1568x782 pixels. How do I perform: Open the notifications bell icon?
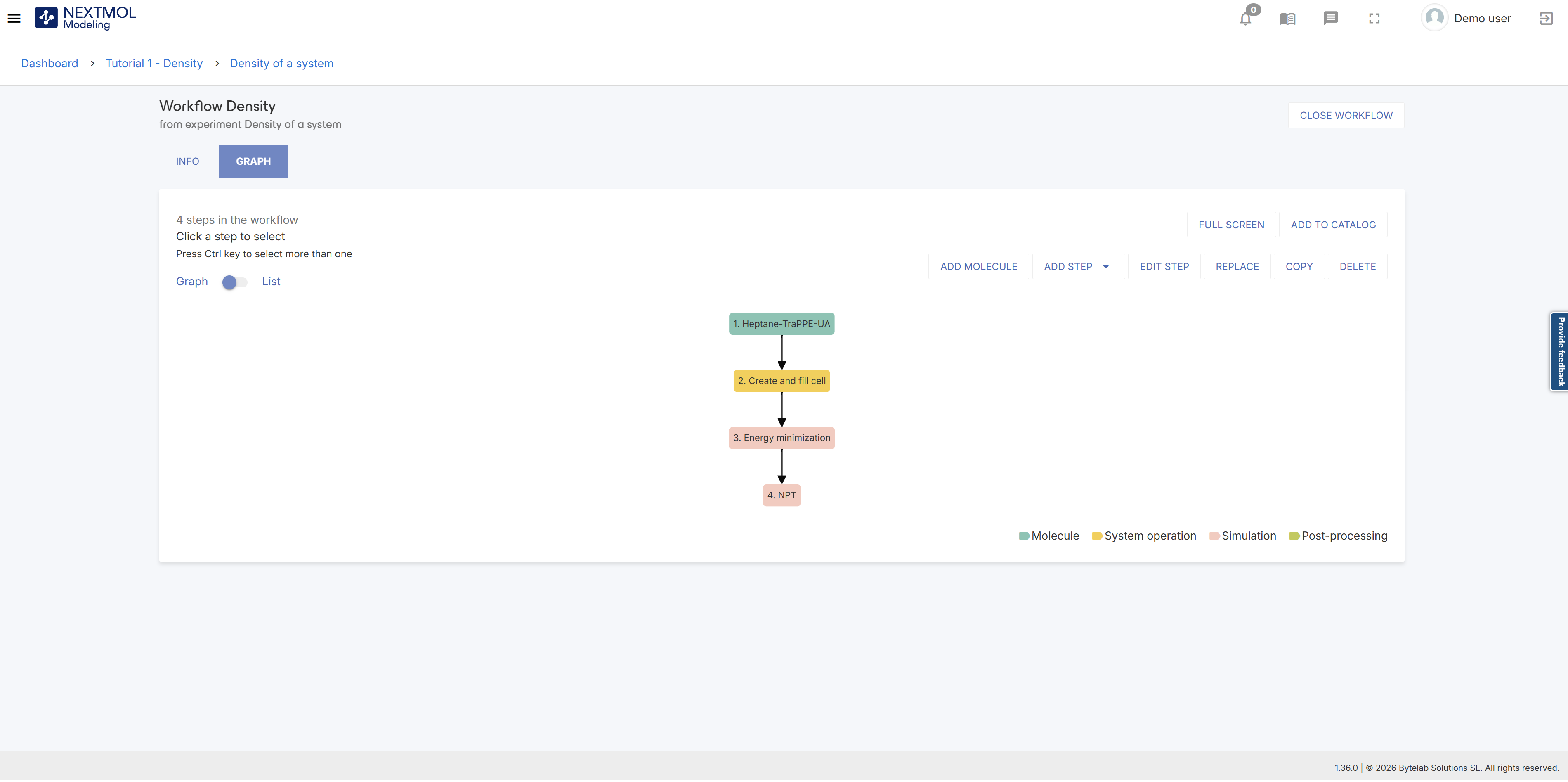point(1245,19)
